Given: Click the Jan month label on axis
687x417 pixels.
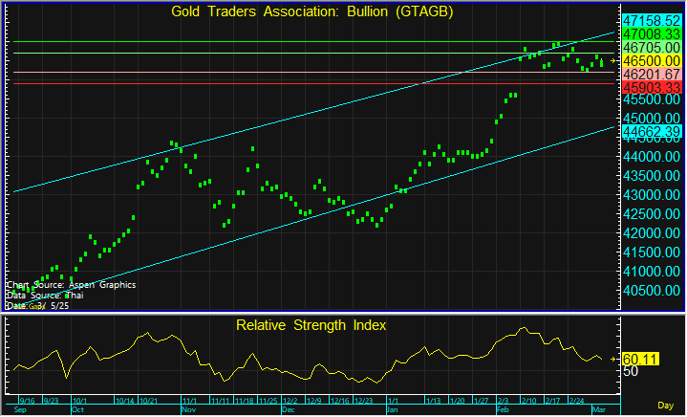Looking at the screenshot, I should click(x=393, y=410).
